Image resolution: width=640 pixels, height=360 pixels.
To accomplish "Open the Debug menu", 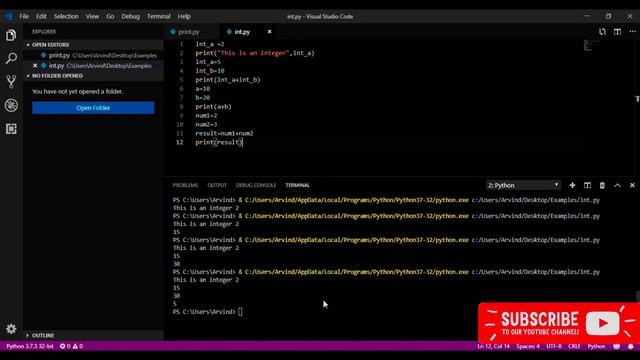I will (131, 16).
